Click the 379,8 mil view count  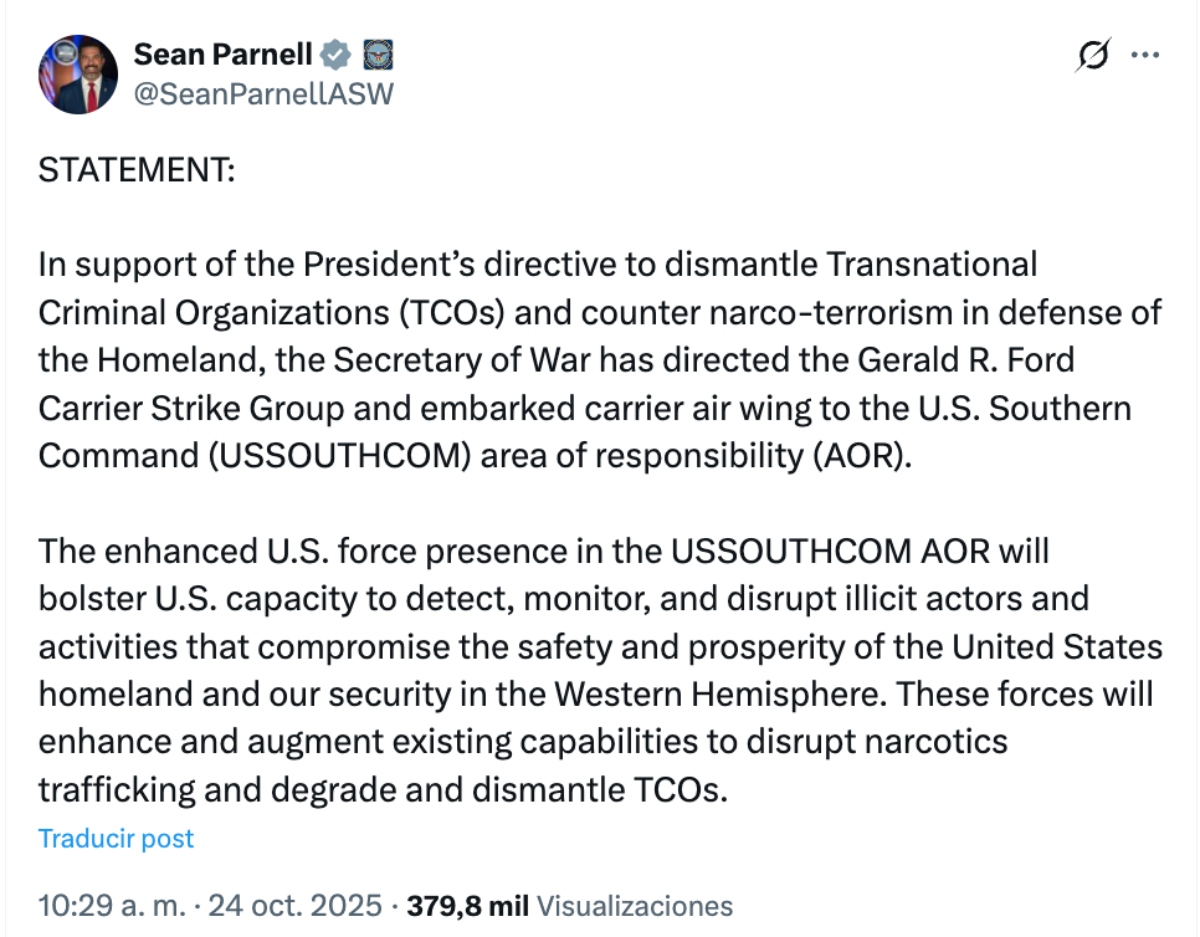point(469,906)
